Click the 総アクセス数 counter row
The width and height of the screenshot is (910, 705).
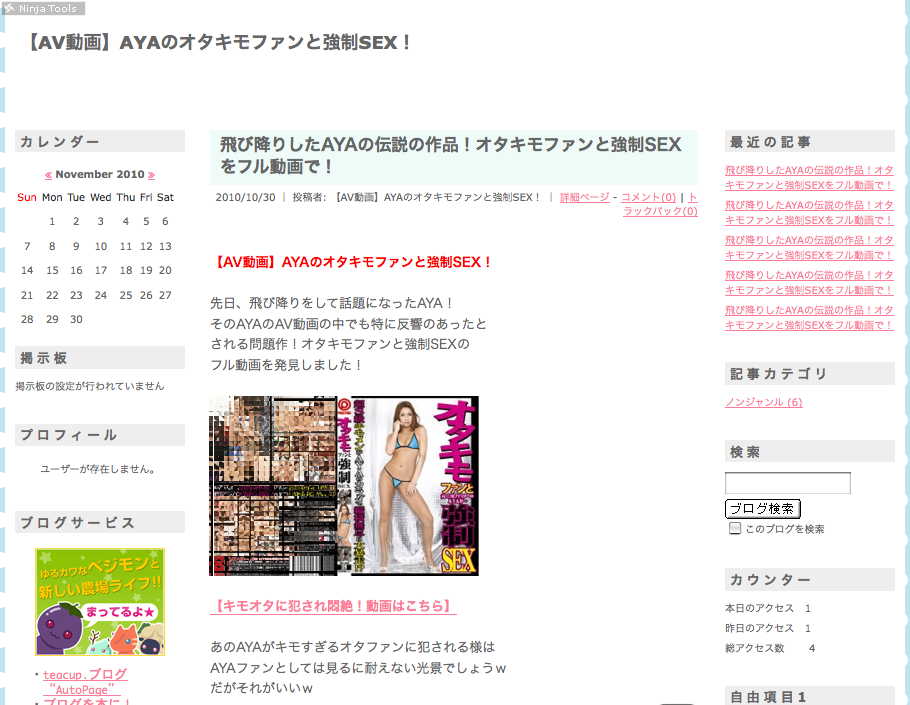770,649
